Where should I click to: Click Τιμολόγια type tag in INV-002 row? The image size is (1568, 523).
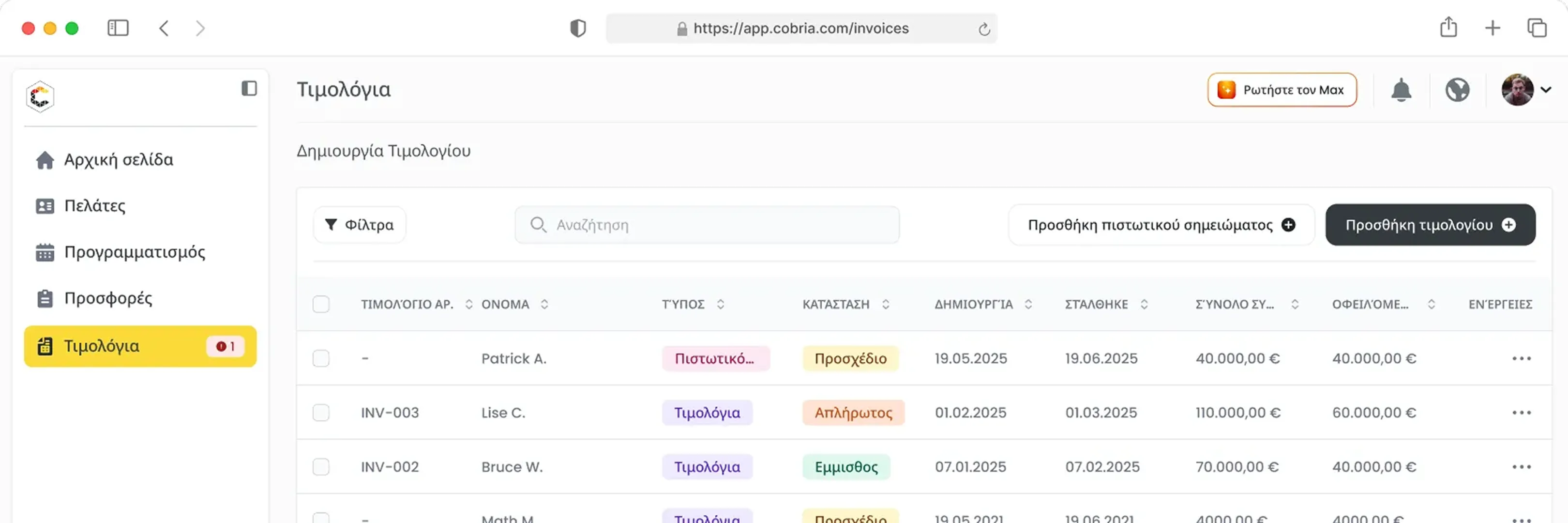click(x=708, y=467)
